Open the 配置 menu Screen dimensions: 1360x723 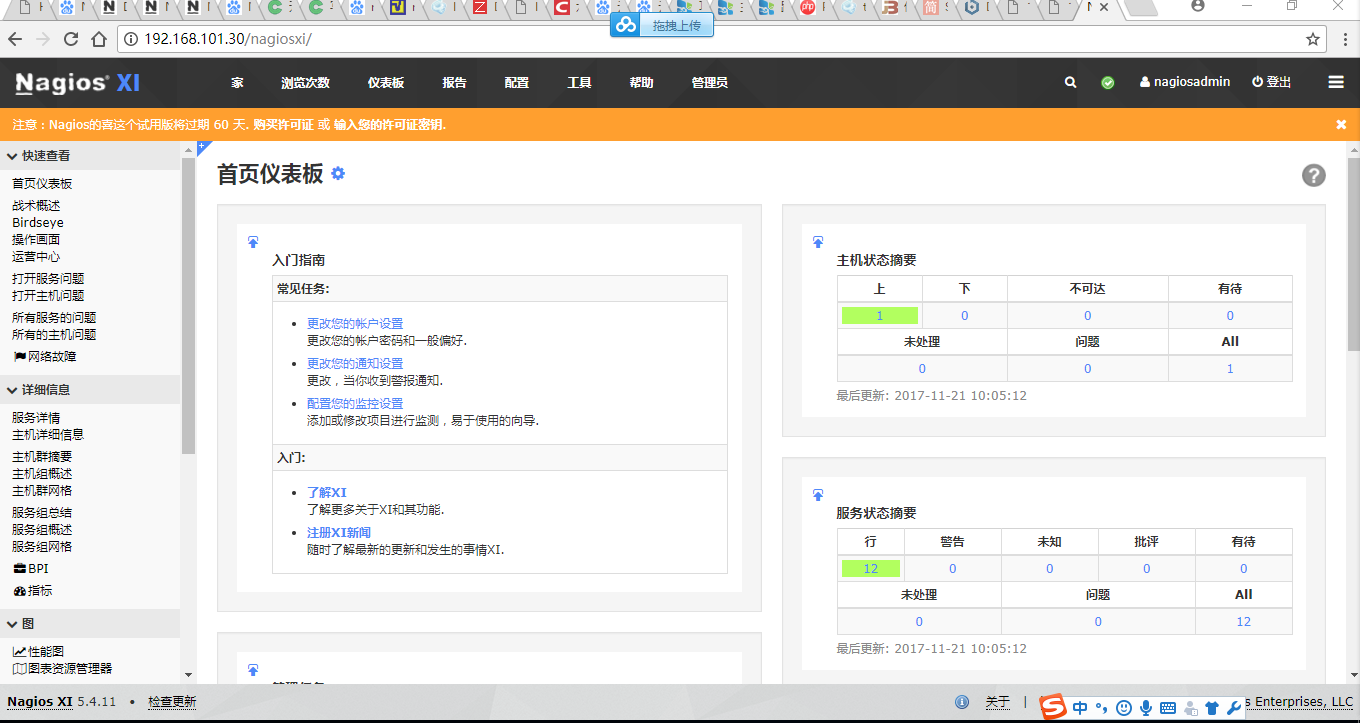pyautogui.click(x=517, y=83)
